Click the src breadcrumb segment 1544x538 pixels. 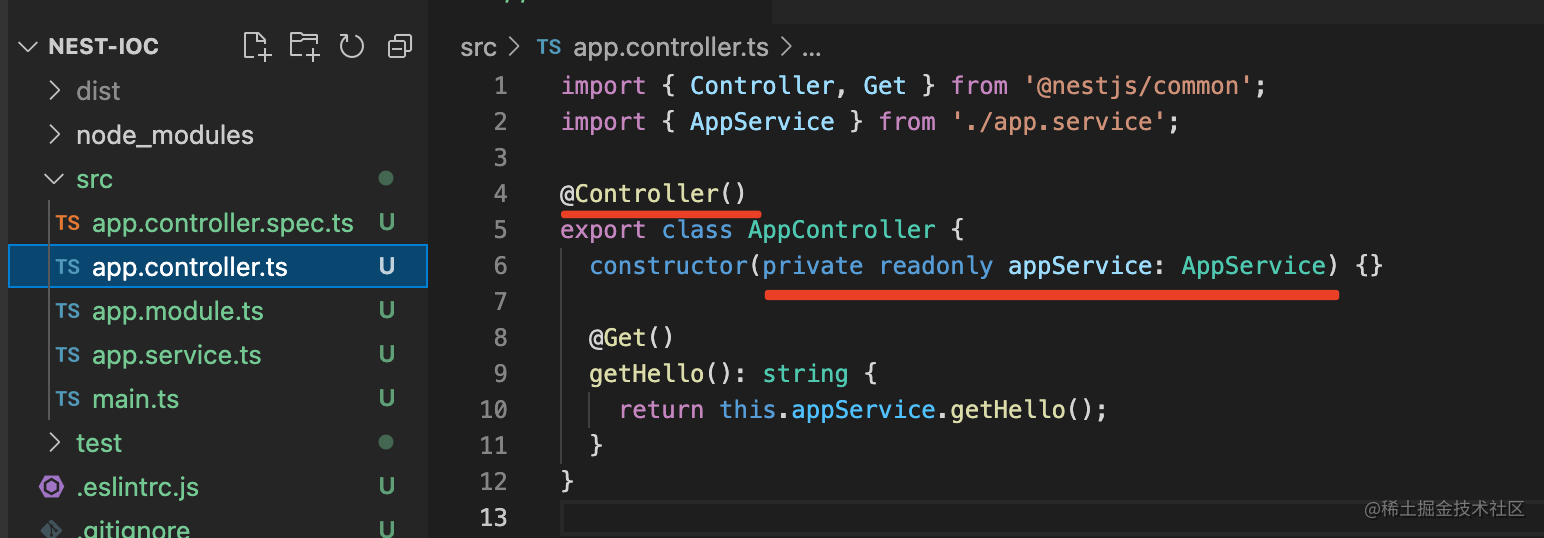coord(478,47)
